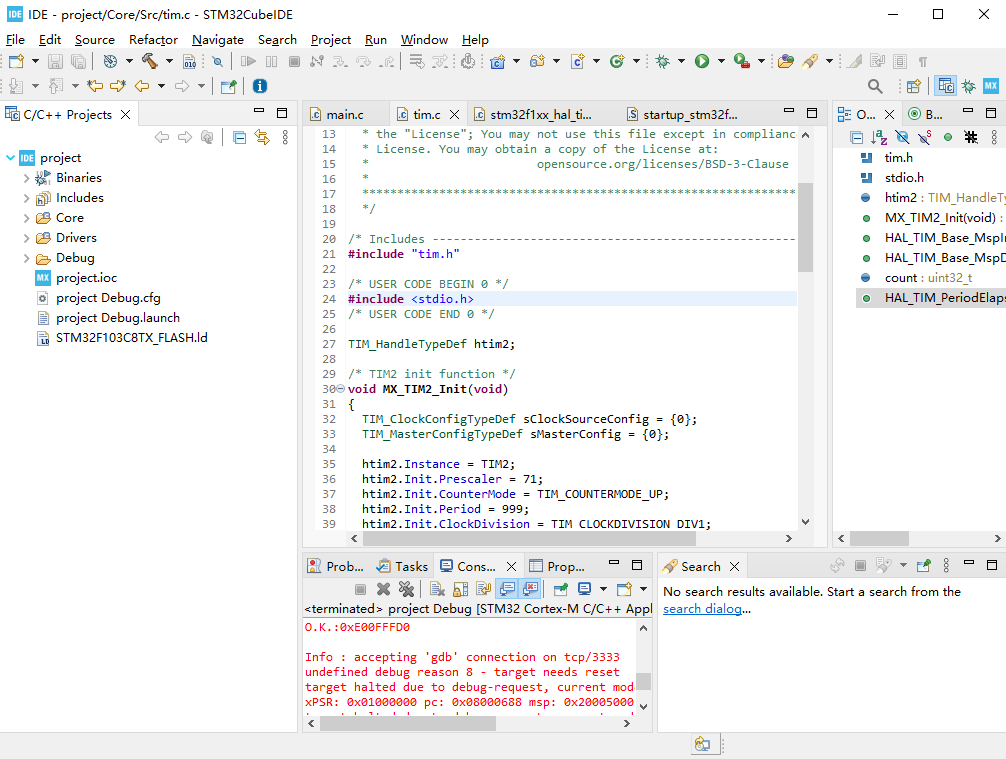The height and width of the screenshot is (759, 1006).
Task: Click the Pin Console icon
Action: tap(561, 589)
